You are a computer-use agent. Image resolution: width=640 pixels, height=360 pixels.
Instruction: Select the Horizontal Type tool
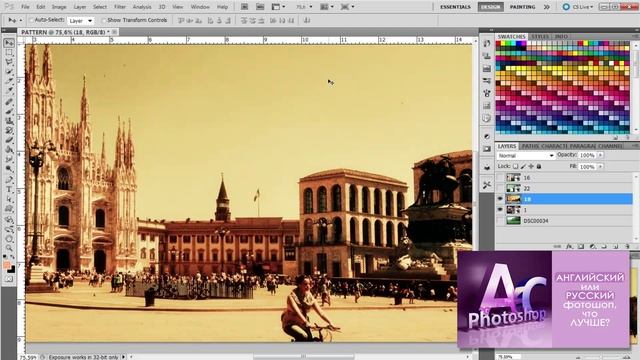point(9,189)
